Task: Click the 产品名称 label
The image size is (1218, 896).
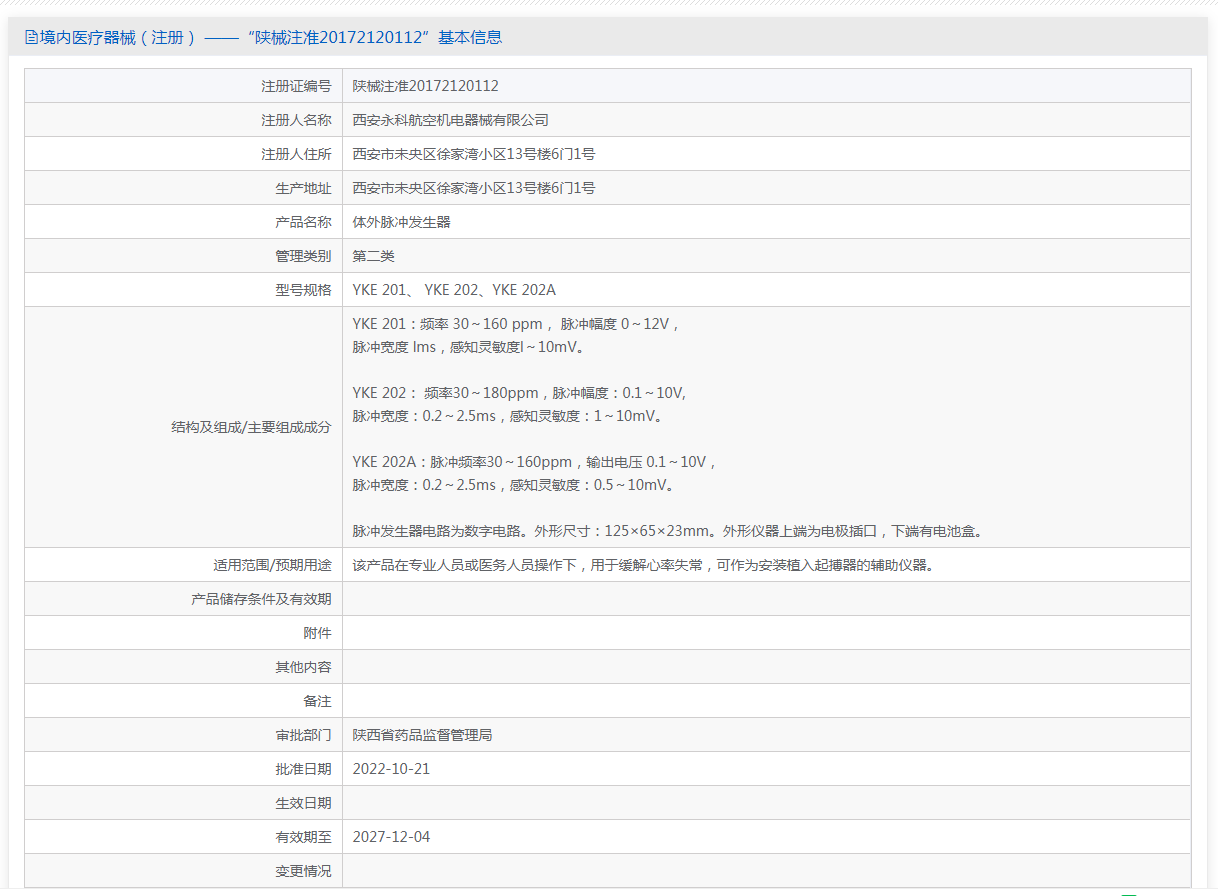Action: pos(303,222)
